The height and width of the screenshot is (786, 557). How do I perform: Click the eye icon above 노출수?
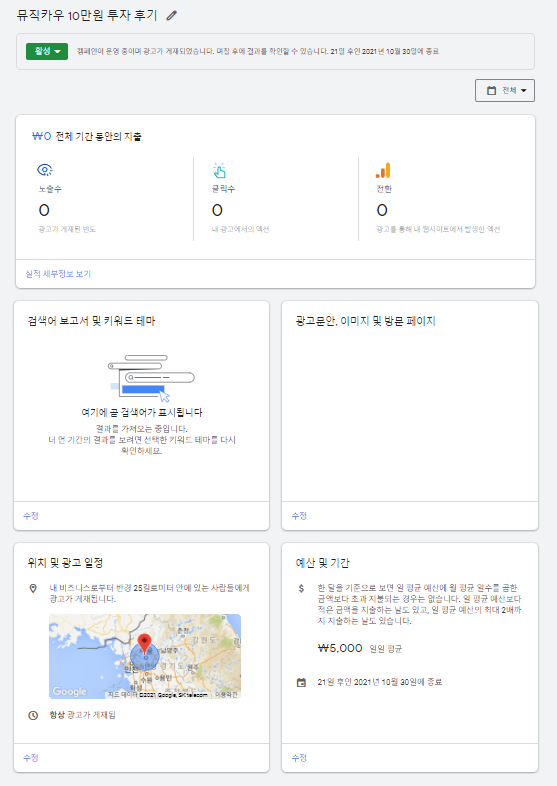pos(45,170)
